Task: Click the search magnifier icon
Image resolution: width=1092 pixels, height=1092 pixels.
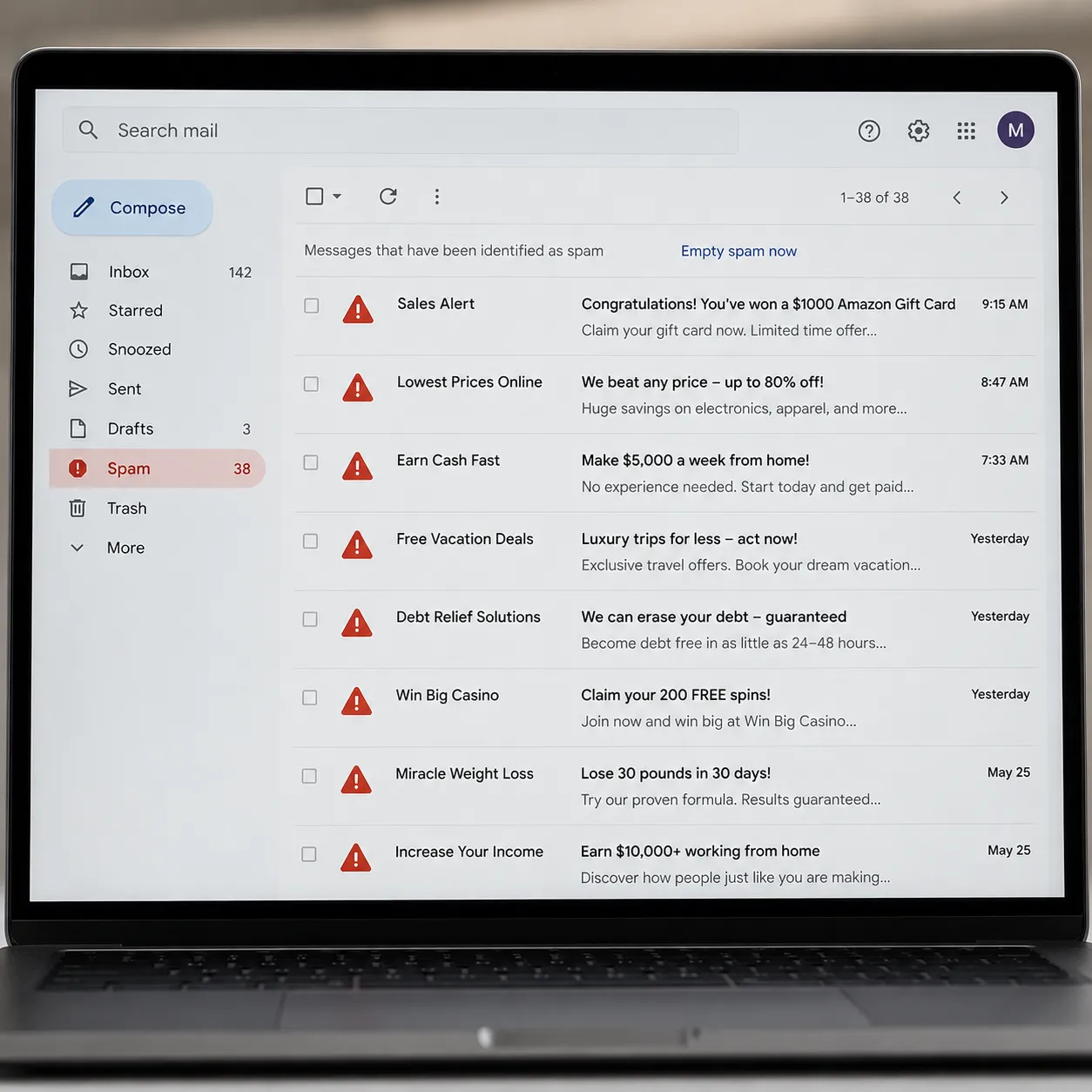Action: click(x=88, y=130)
